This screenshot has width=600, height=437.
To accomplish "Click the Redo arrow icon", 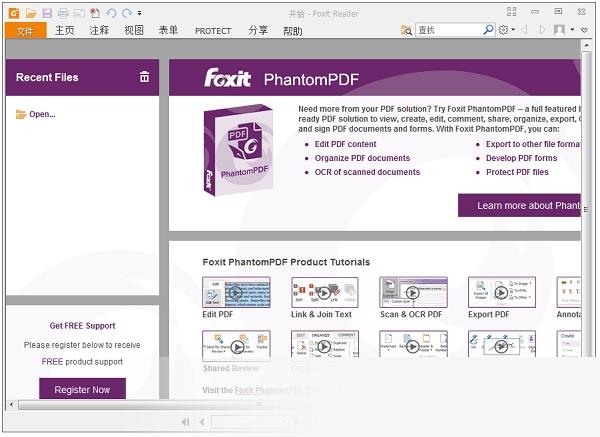I will 127,13.
